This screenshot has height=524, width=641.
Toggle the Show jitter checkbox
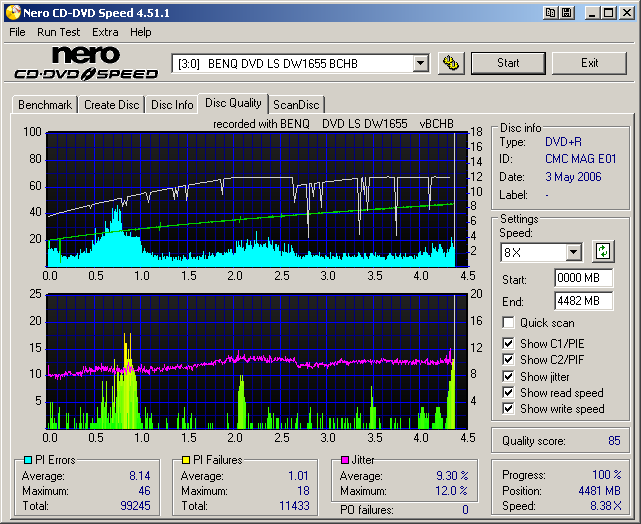tap(508, 376)
